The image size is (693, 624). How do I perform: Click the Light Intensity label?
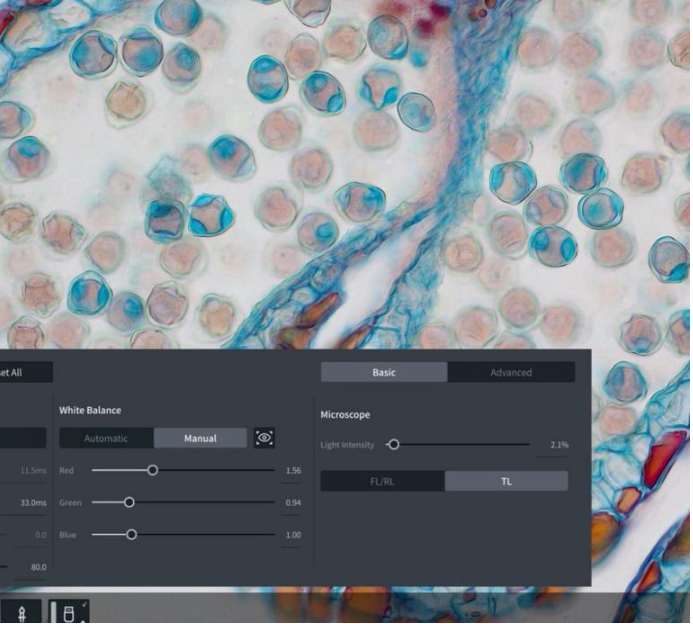click(347, 445)
